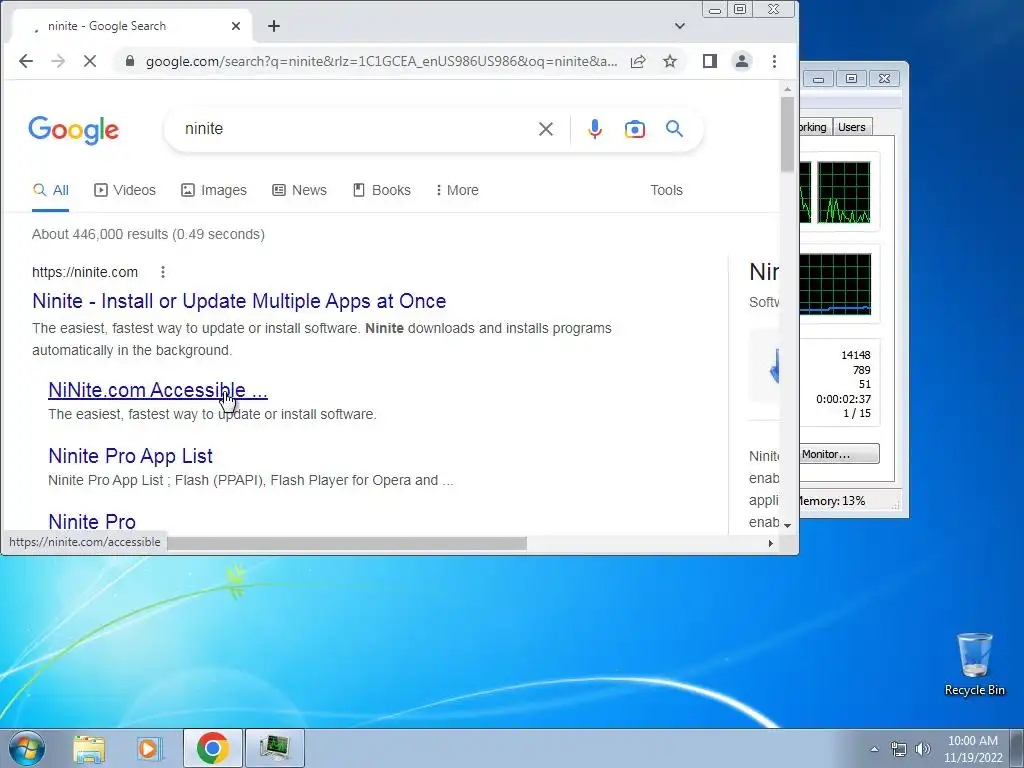Search by image with camera icon
Viewport: 1024px width, 768px height.
tap(635, 129)
